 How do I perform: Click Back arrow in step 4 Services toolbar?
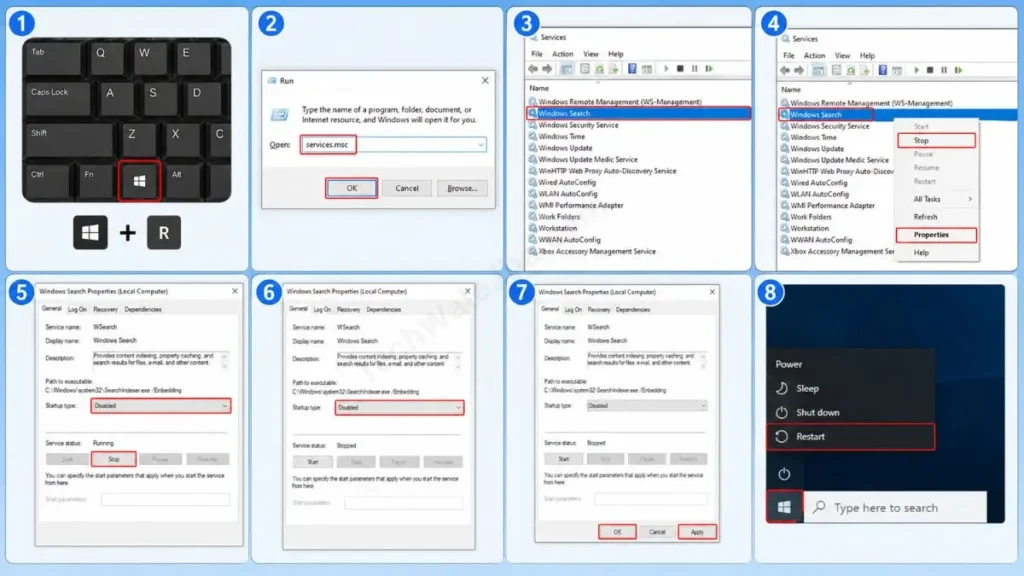coord(784,70)
